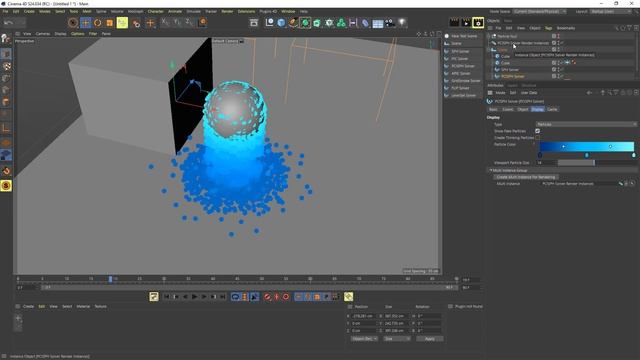Image resolution: width=640 pixels, height=360 pixels.
Task: Toggle layer box of Particle Fluid object row
Action: pos(554,36)
